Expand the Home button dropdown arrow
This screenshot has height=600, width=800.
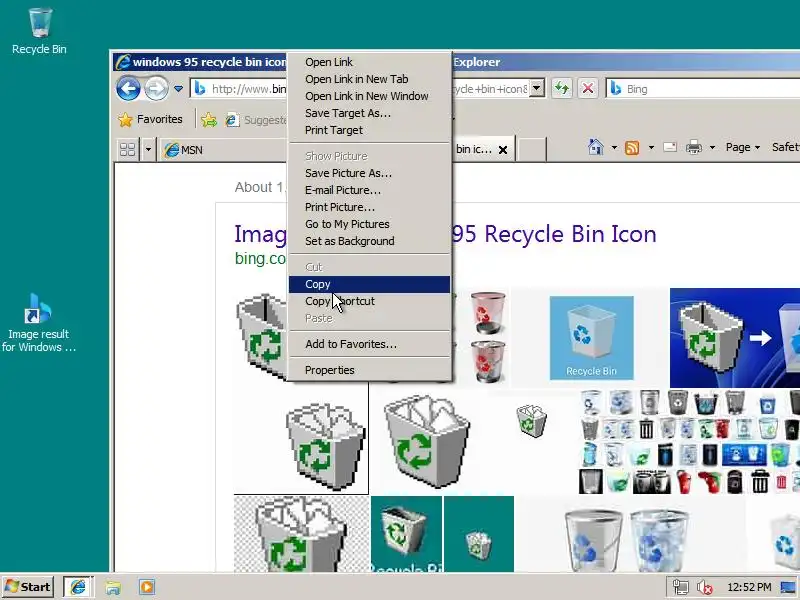614,148
